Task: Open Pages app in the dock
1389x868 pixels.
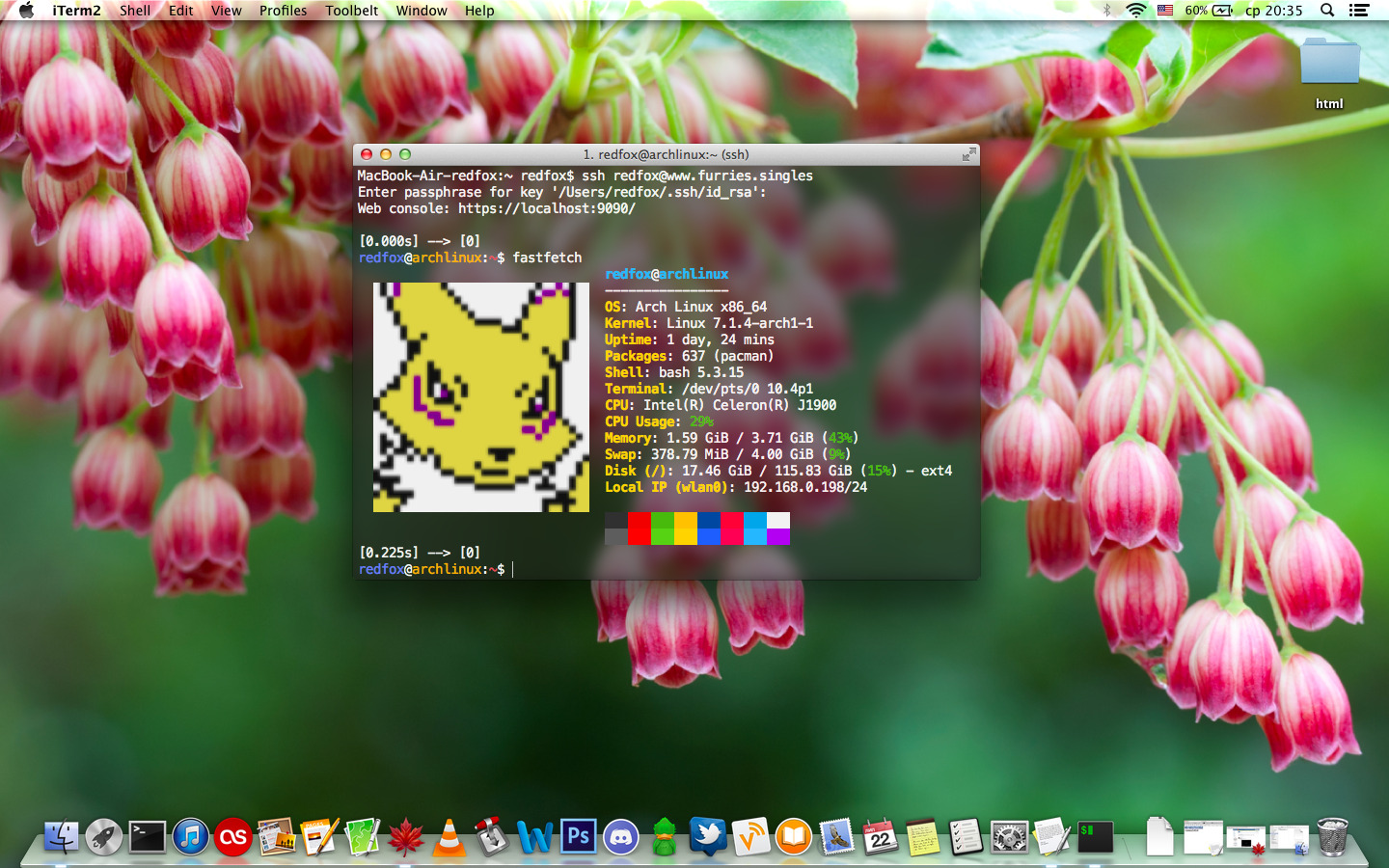Action: (x=319, y=836)
